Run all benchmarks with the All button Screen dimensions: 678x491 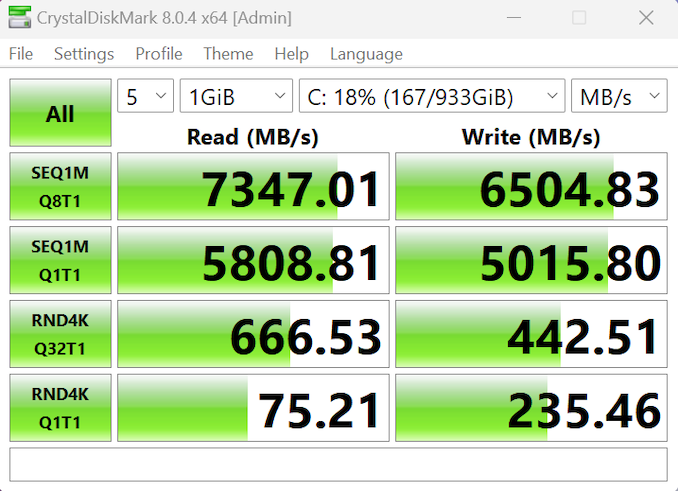click(60, 112)
